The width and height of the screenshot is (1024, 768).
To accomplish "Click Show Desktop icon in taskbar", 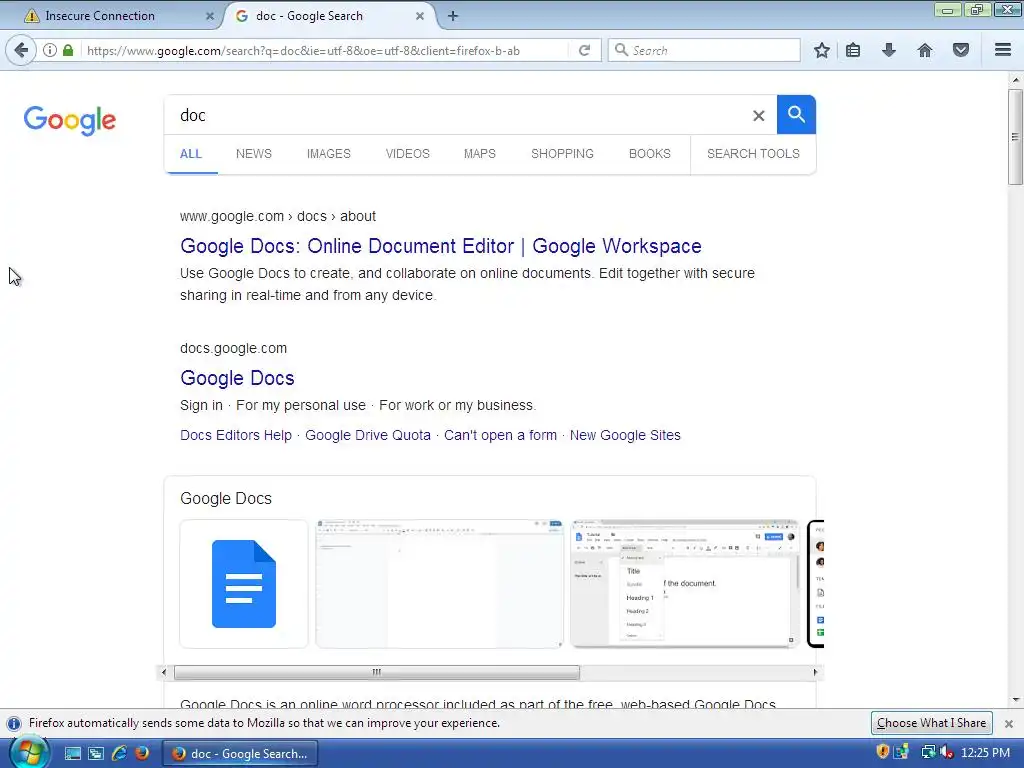I will (x=72, y=754).
